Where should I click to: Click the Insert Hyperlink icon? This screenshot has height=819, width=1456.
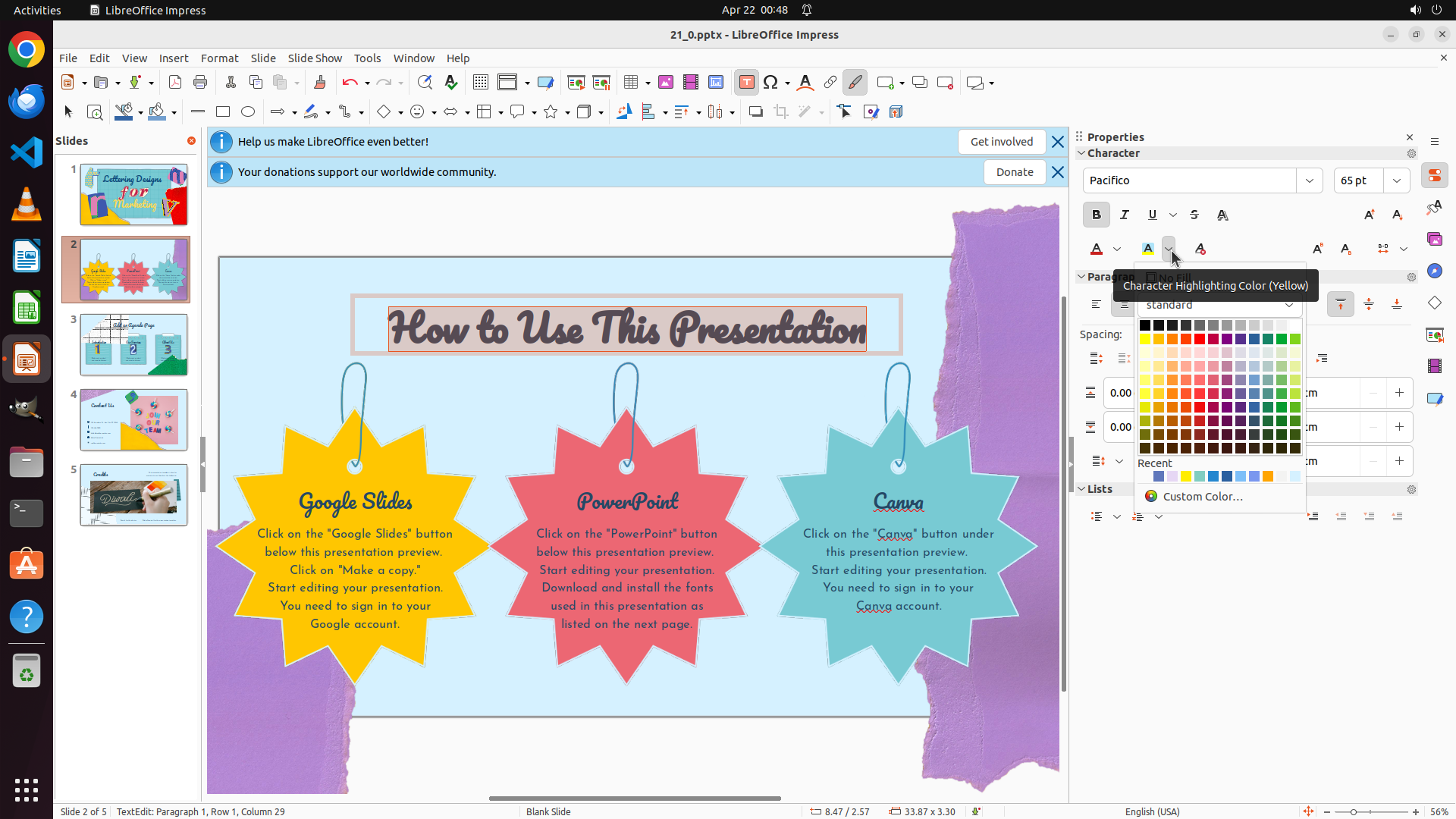click(830, 83)
